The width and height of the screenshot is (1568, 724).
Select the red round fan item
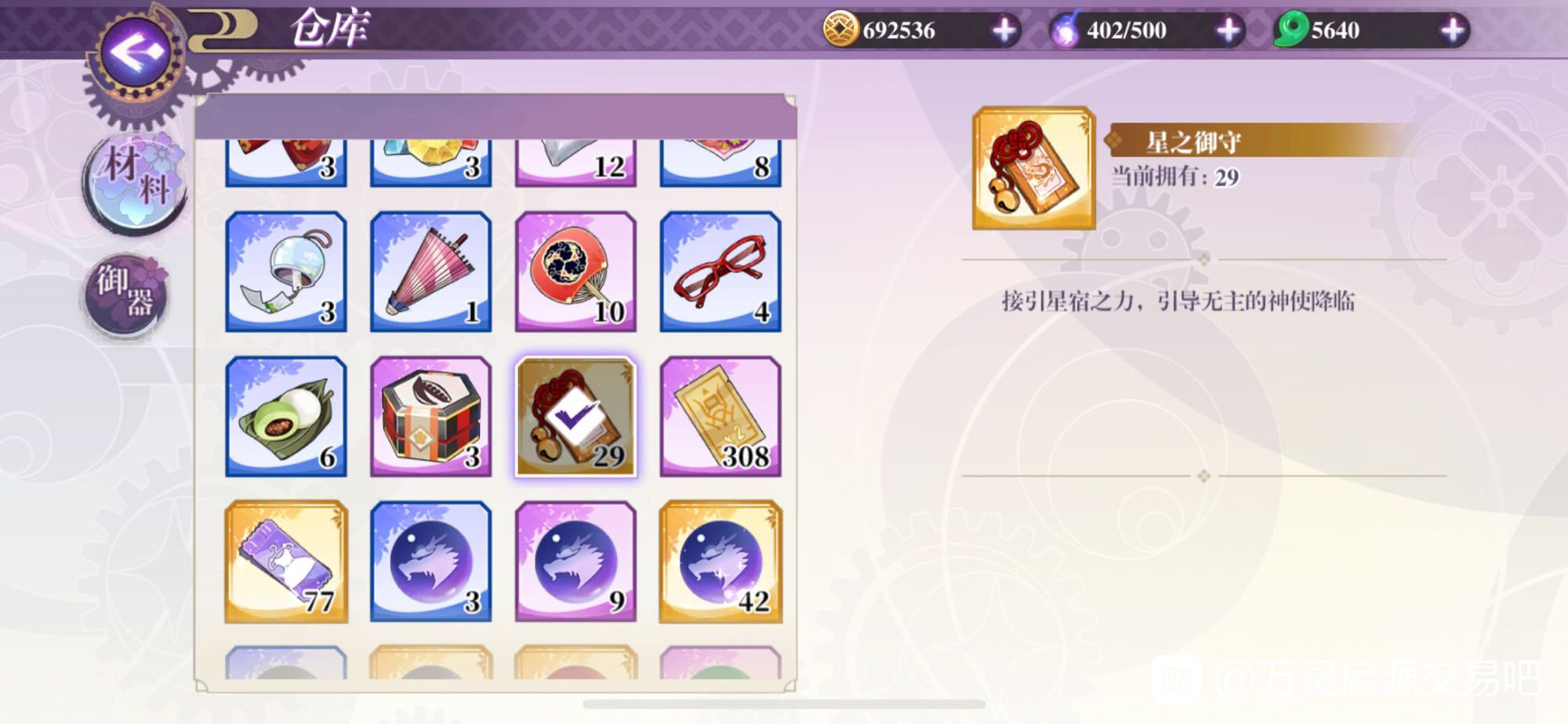click(x=575, y=271)
